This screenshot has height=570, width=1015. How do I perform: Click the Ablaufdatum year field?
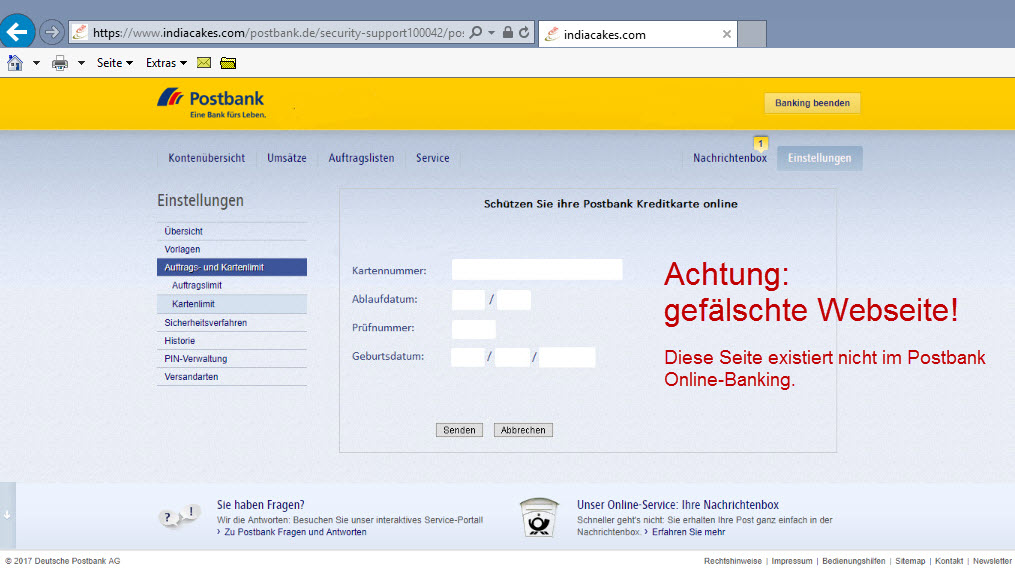click(514, 300)
